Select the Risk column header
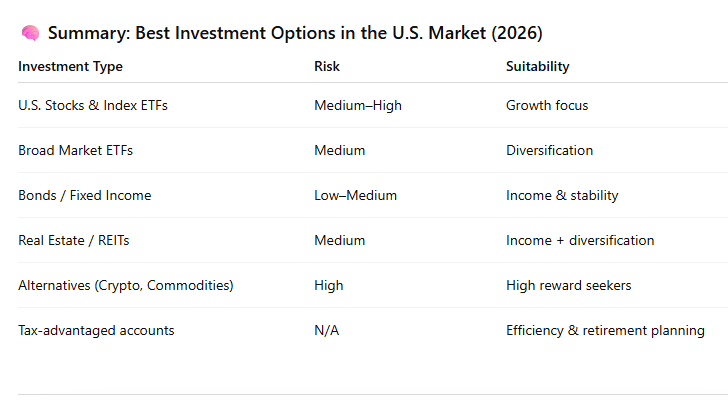 pyautogui.click(x=328, y=67)
